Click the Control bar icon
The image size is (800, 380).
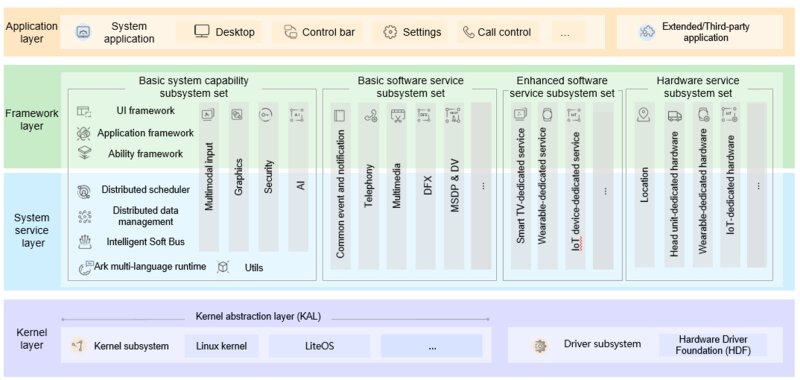click(x=290, y=32)
